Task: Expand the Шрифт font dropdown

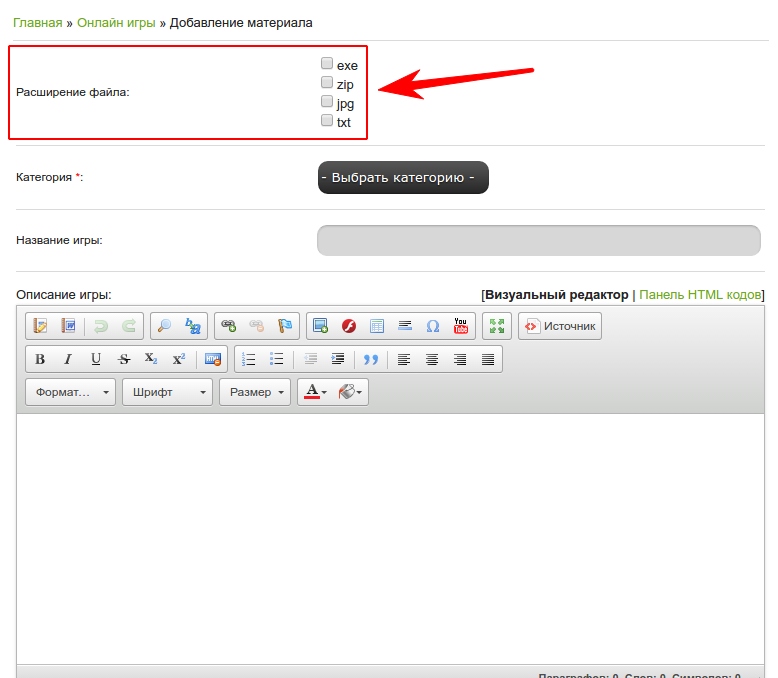Action: pyautogui.click(x=167, y=392)
